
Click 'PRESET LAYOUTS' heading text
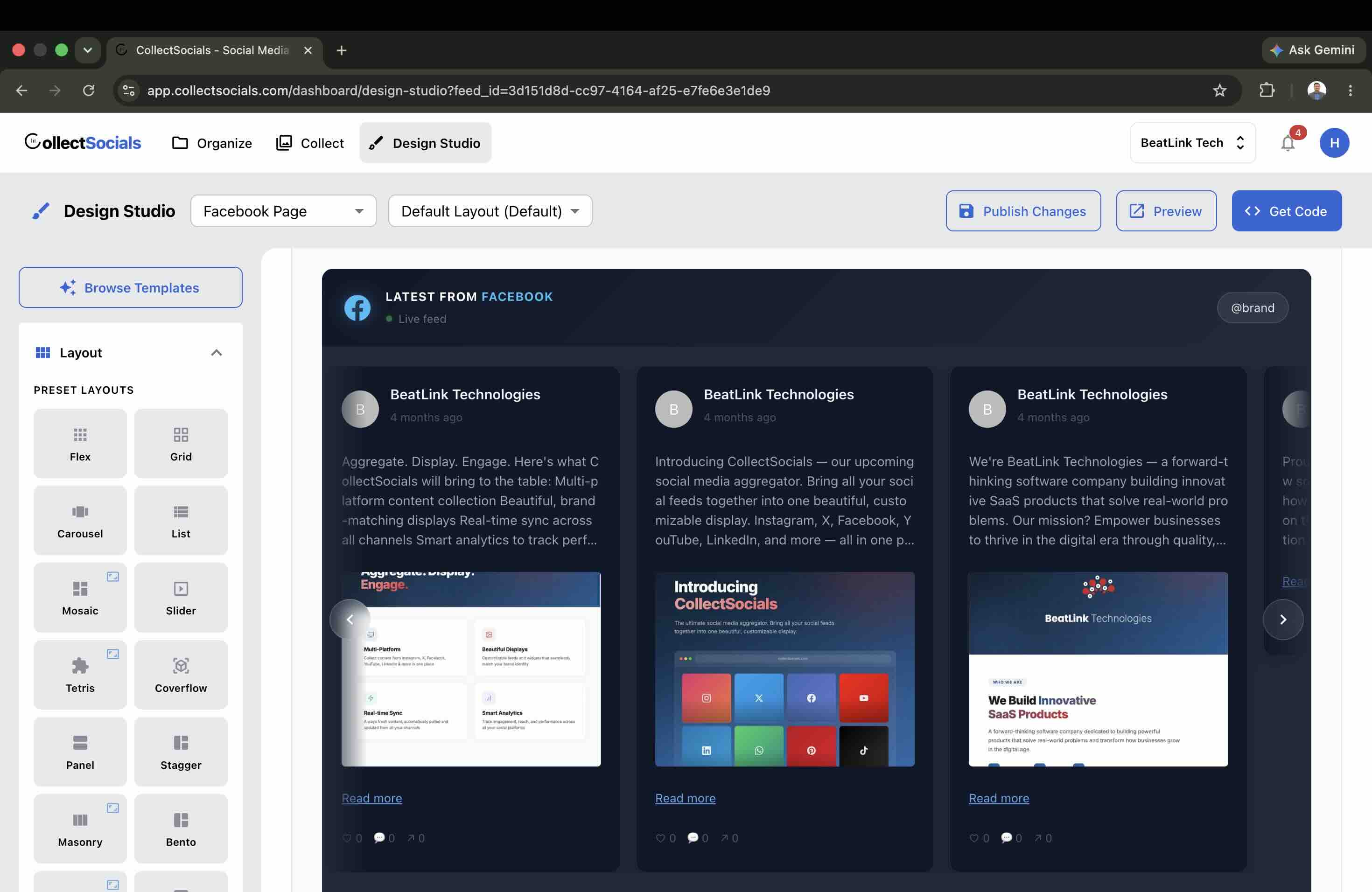click(84, 390)
